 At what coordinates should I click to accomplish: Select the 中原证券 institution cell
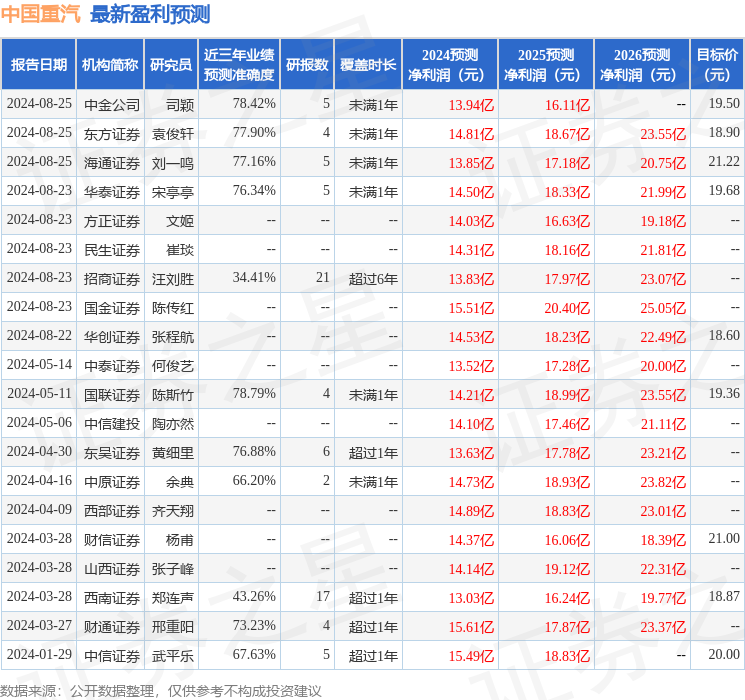coord(112,482)
